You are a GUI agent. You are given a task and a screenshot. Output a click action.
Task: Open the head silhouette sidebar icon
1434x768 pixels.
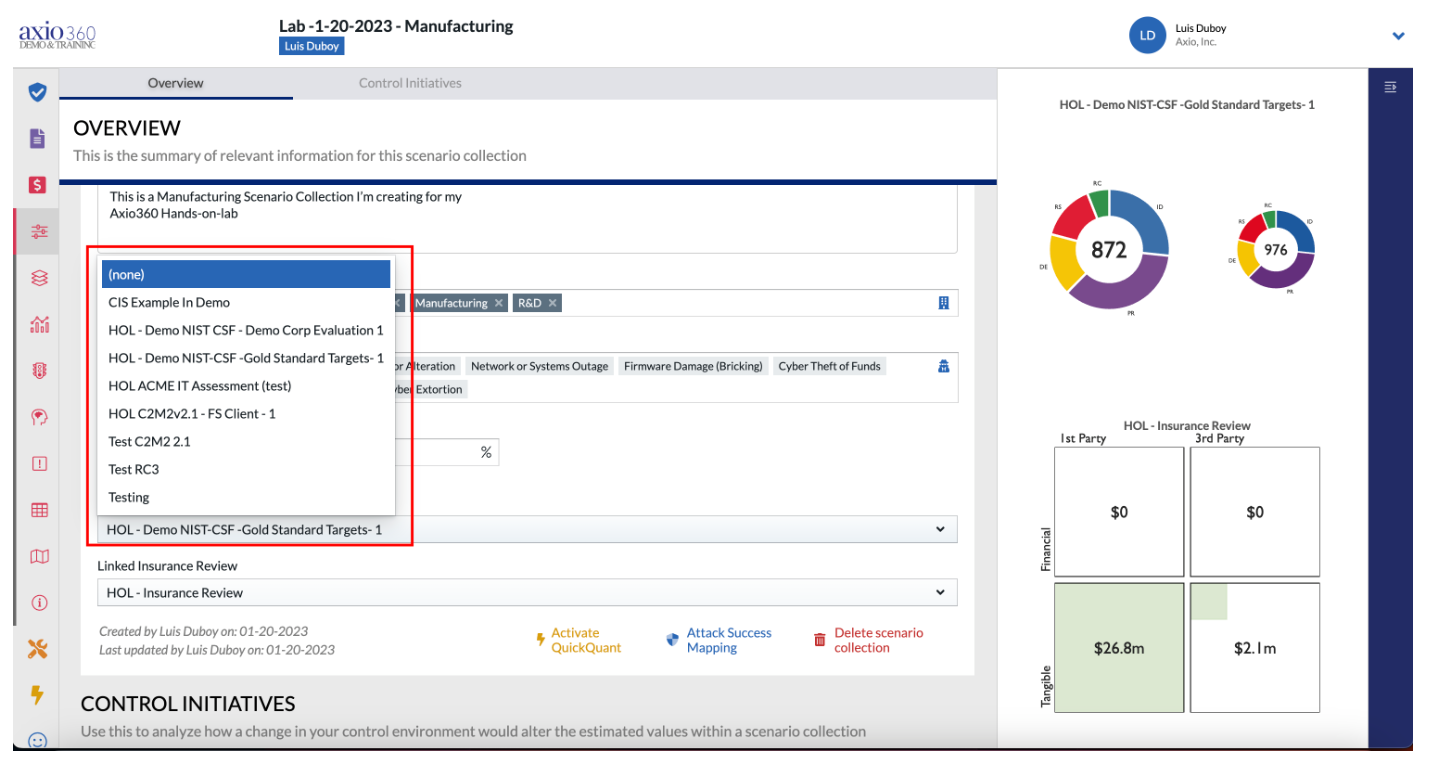click(x=39, y=417)
